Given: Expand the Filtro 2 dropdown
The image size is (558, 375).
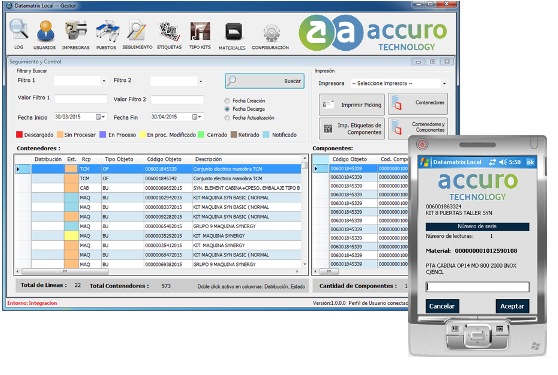Looking at the screenshot, I should [x=201, y=81].
